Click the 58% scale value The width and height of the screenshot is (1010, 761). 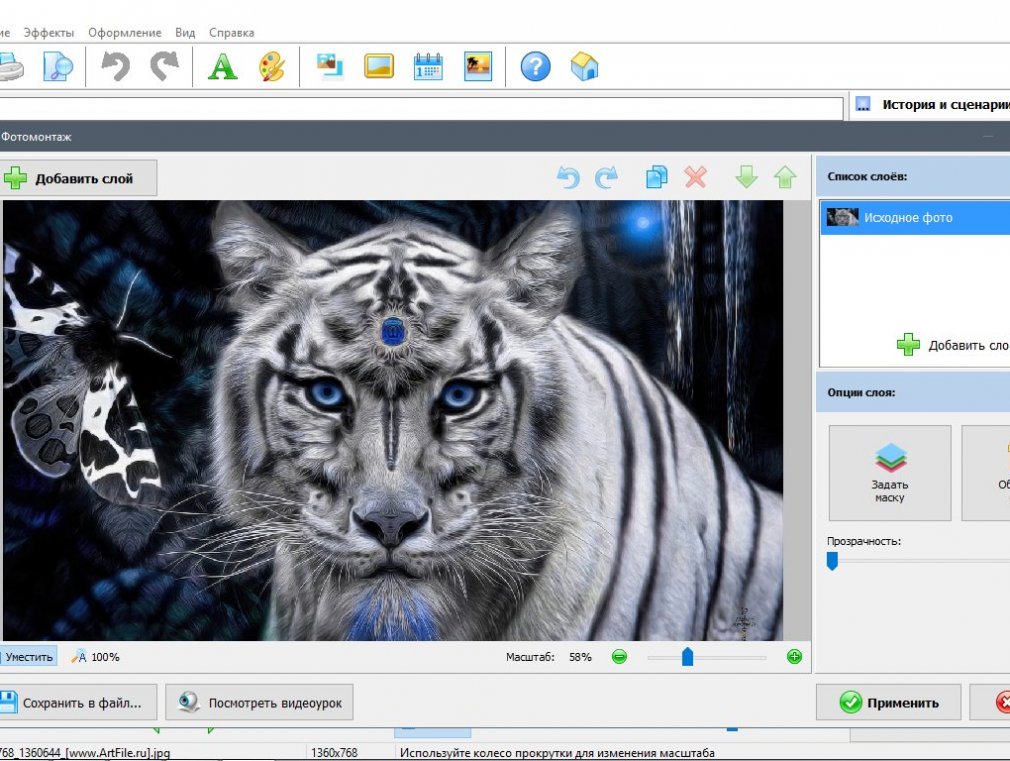click(580, 657)
